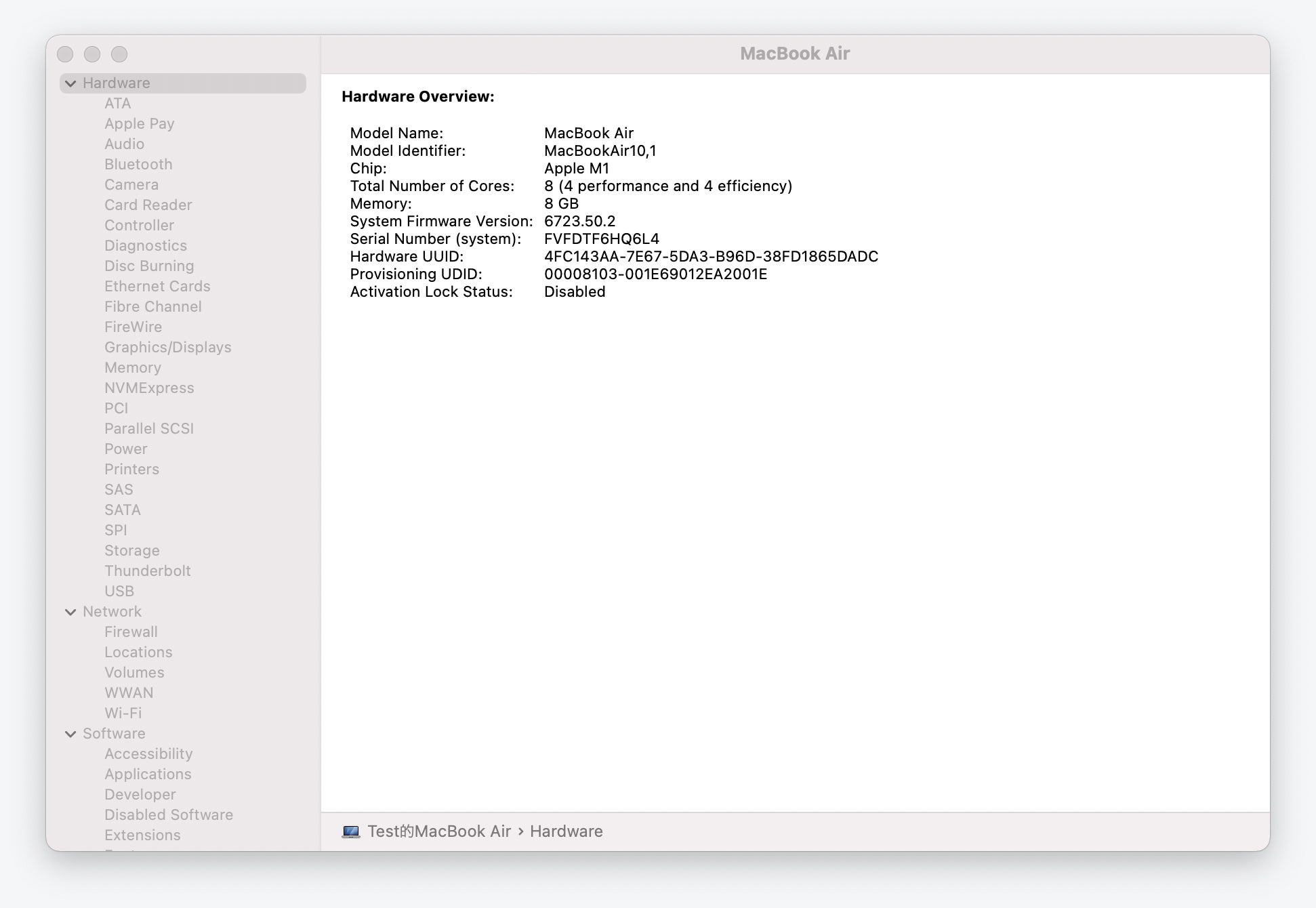Image resolution: width=1316 pixels, height=908 pixels.
Task: Select Controller in the sidebar
Action: [x=139, y=226]
